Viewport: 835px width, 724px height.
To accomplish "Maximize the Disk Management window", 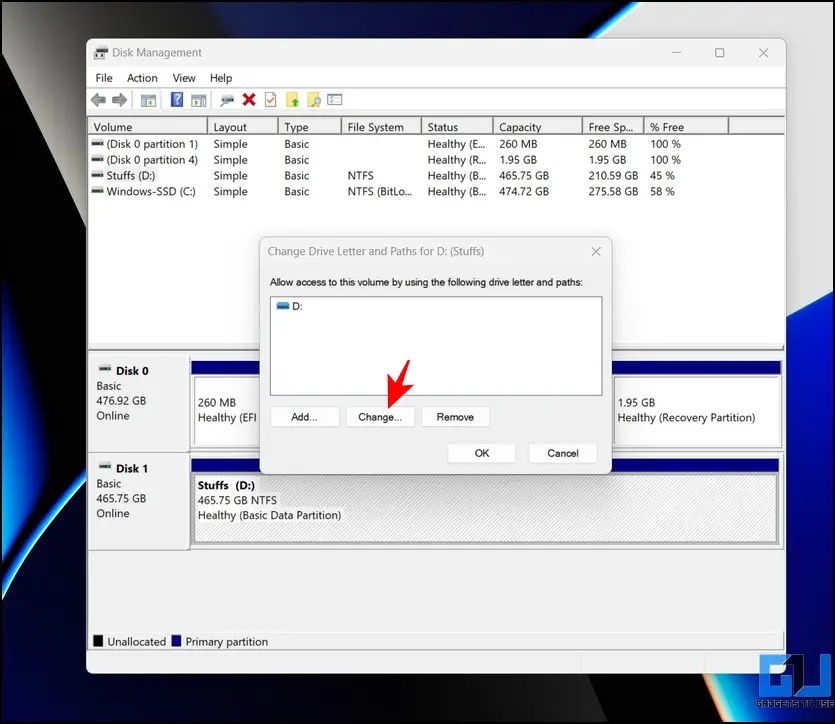I will click(719, 53).
